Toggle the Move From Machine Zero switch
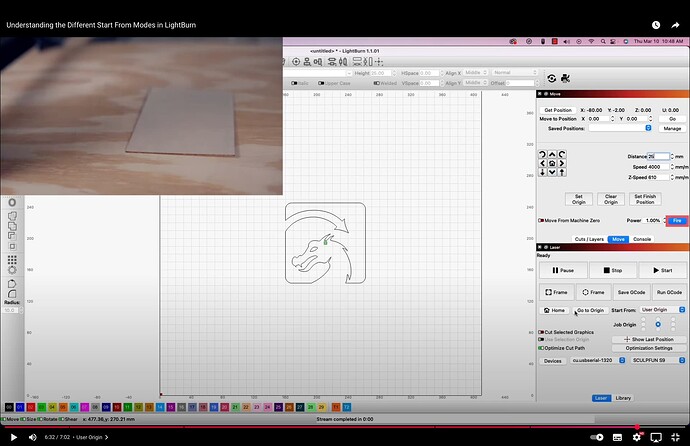 coord(541,220)
